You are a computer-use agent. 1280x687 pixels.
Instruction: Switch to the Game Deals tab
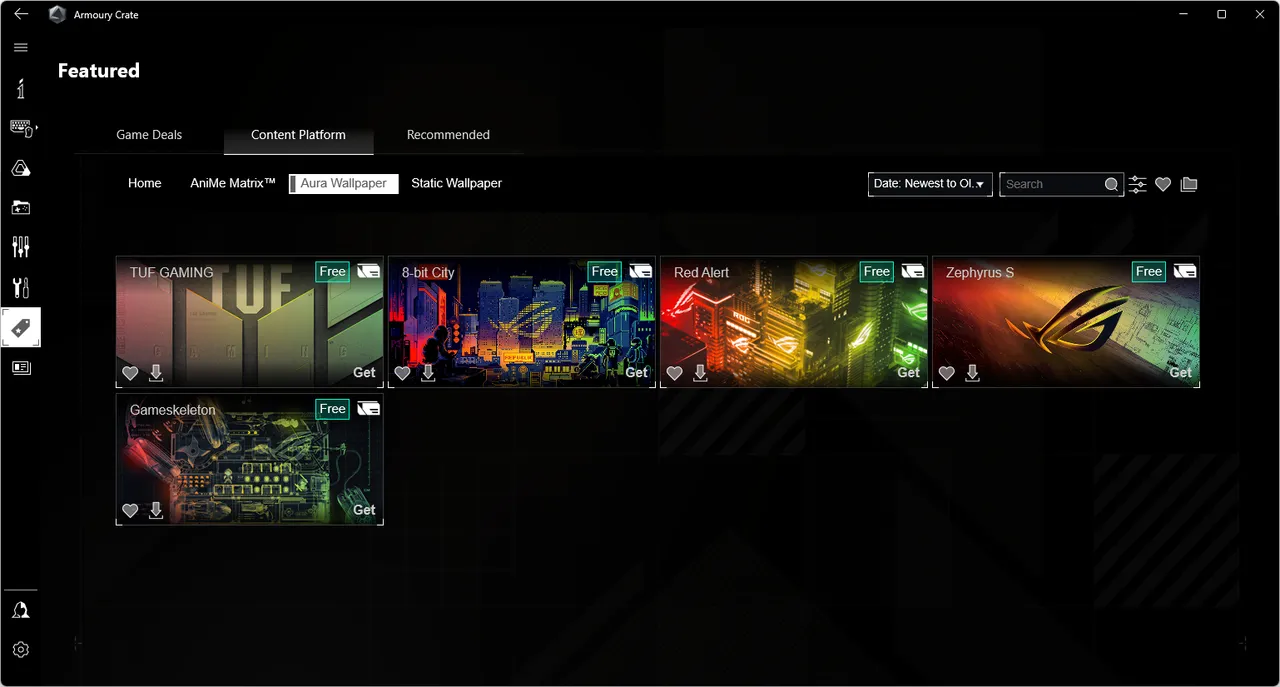pos(149,135)
